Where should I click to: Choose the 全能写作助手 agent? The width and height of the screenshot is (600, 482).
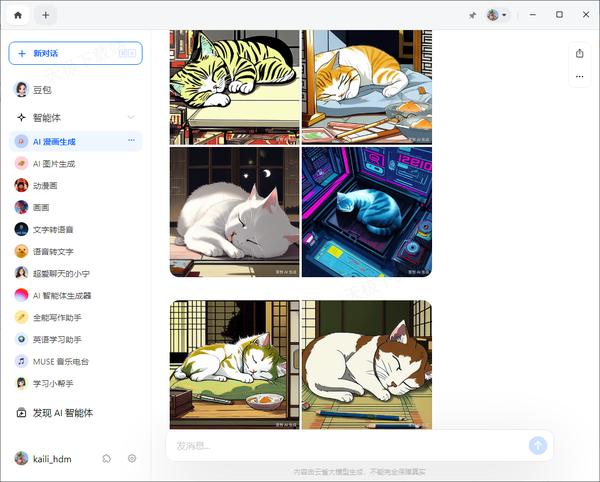tap(60, 317)
